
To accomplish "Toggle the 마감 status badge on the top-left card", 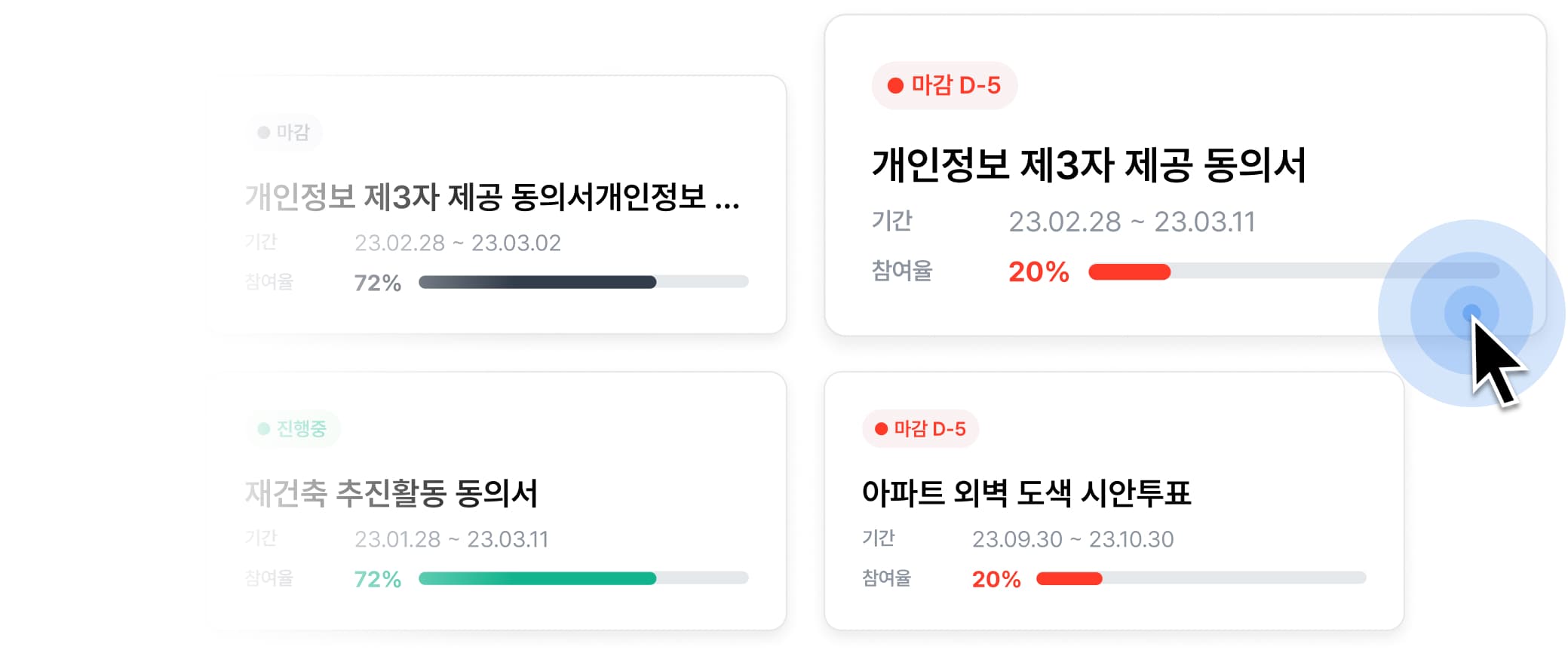I will (x=285, y=130).
